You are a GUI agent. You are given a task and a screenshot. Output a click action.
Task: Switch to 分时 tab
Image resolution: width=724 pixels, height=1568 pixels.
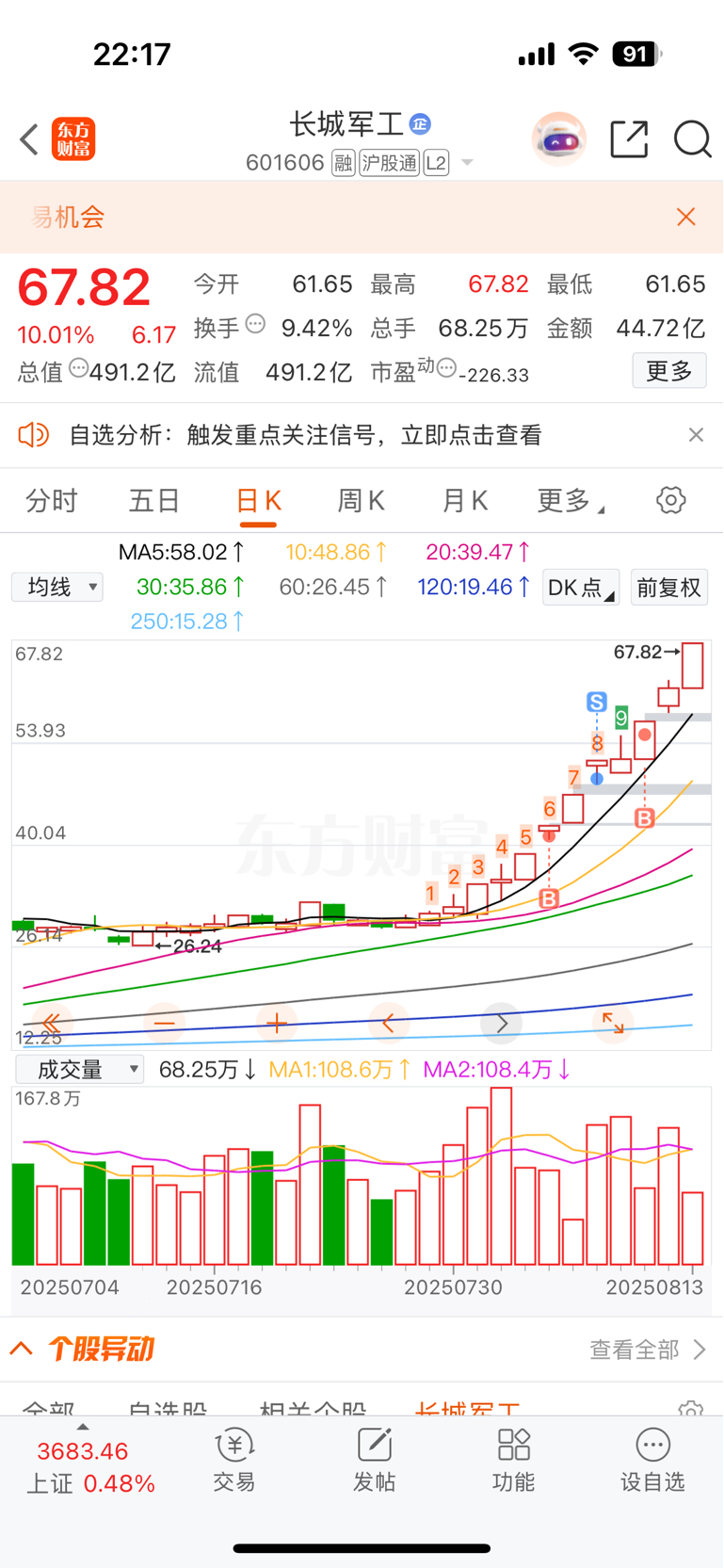pyautogui.click(x=52, y=501)
